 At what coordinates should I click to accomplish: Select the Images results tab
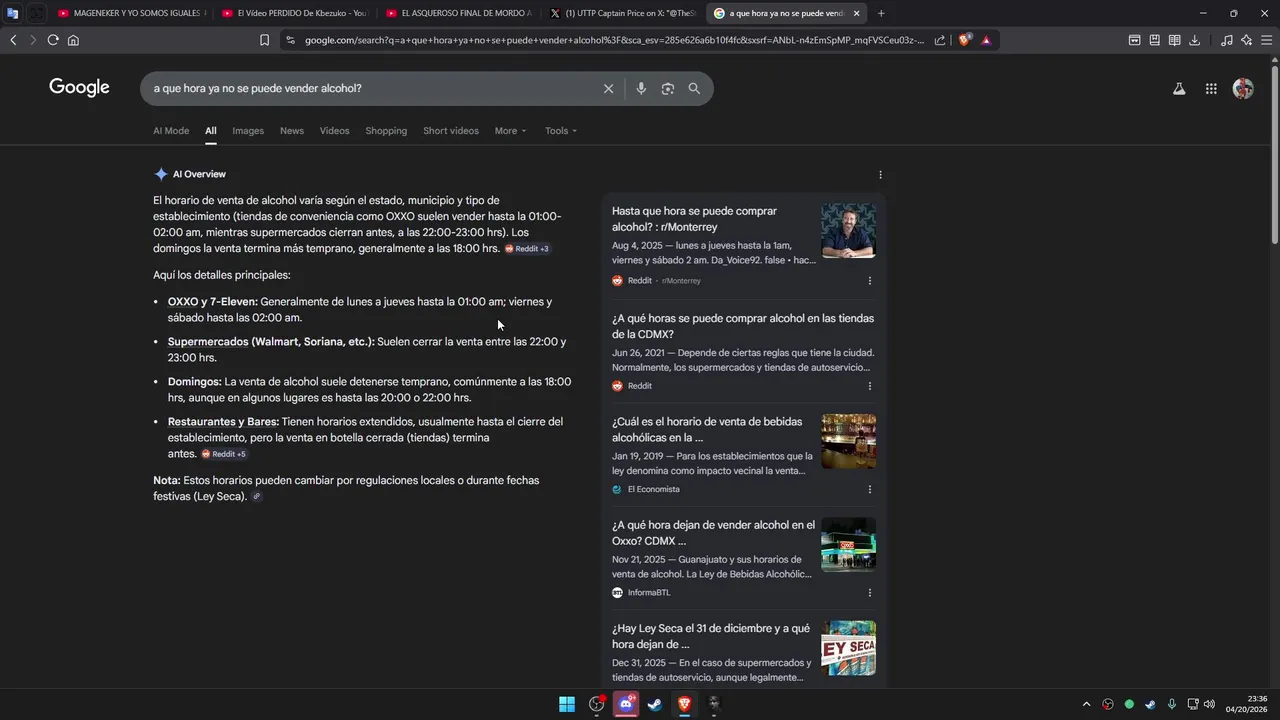click(248, 131)
